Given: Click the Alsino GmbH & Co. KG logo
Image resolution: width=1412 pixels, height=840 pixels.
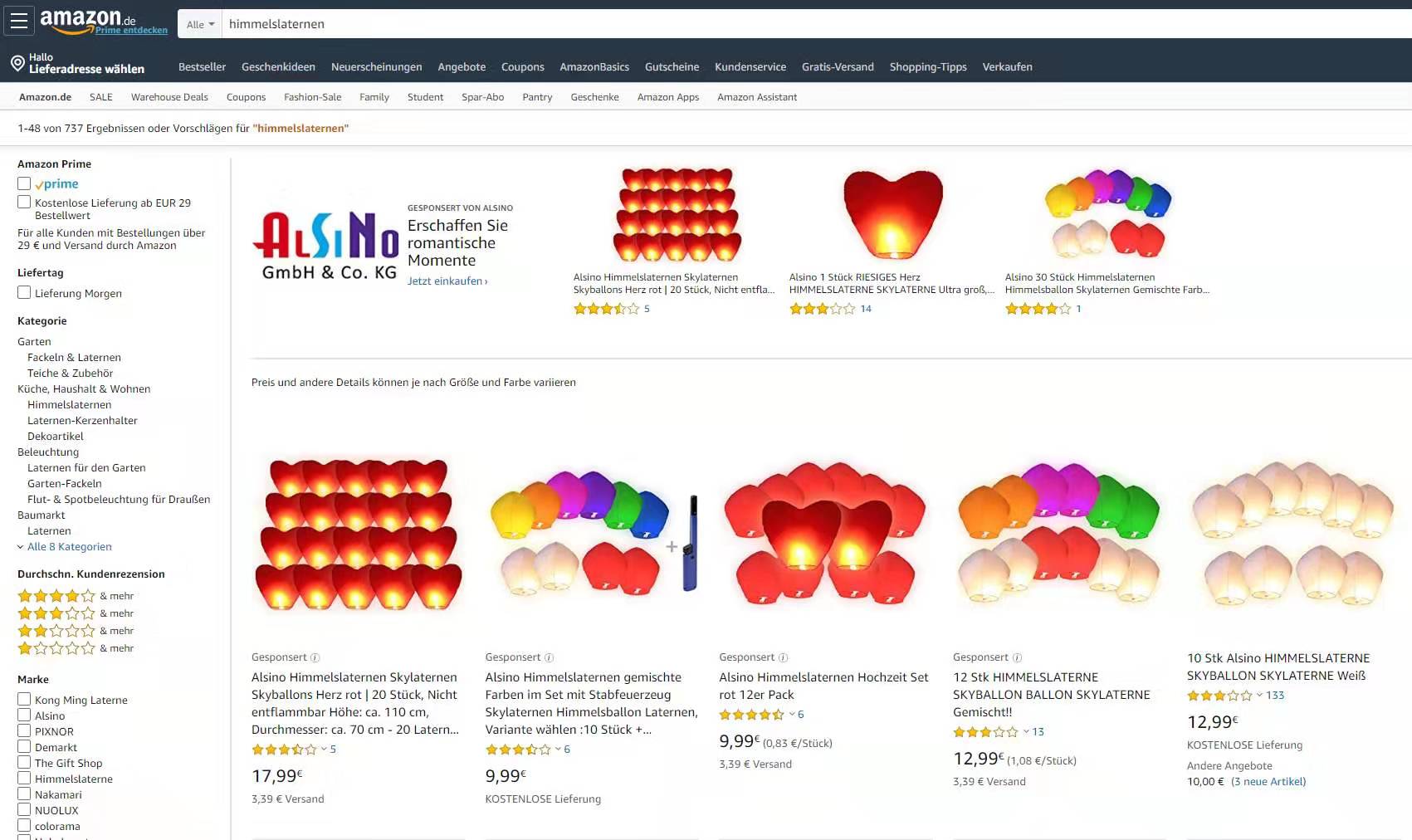Looking at the screenshot, I should click(x=325, y=245).
